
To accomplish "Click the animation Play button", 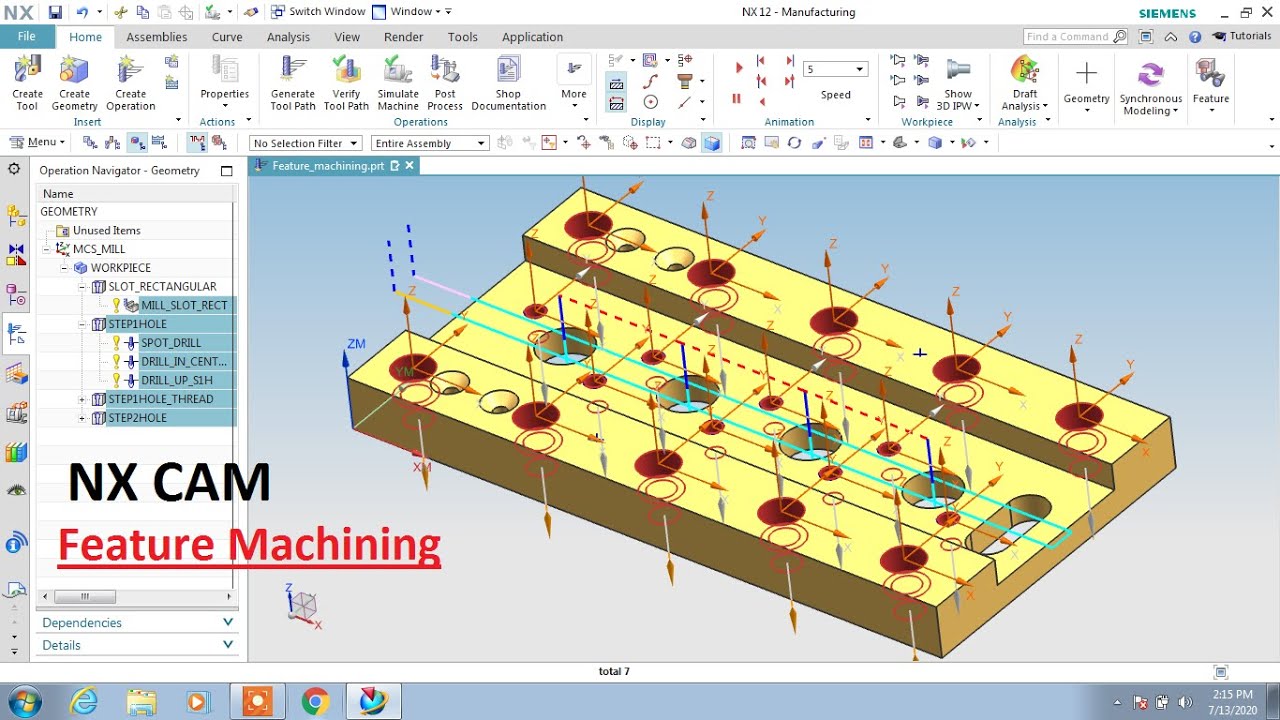I will coord(739,68).
